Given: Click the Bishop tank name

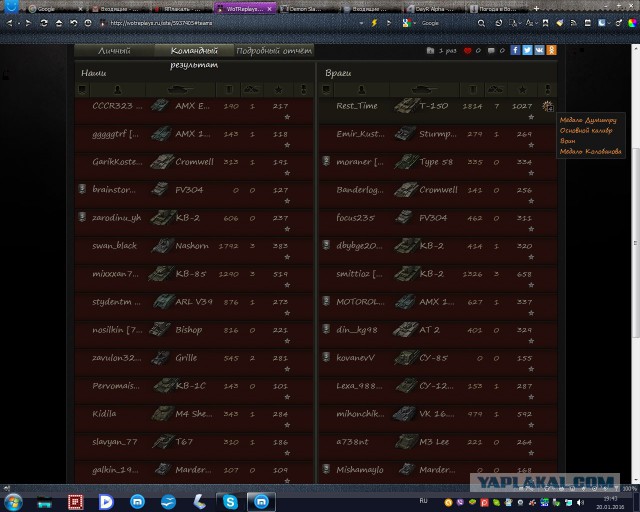Looking at the screenshot, I should (189, 329).
